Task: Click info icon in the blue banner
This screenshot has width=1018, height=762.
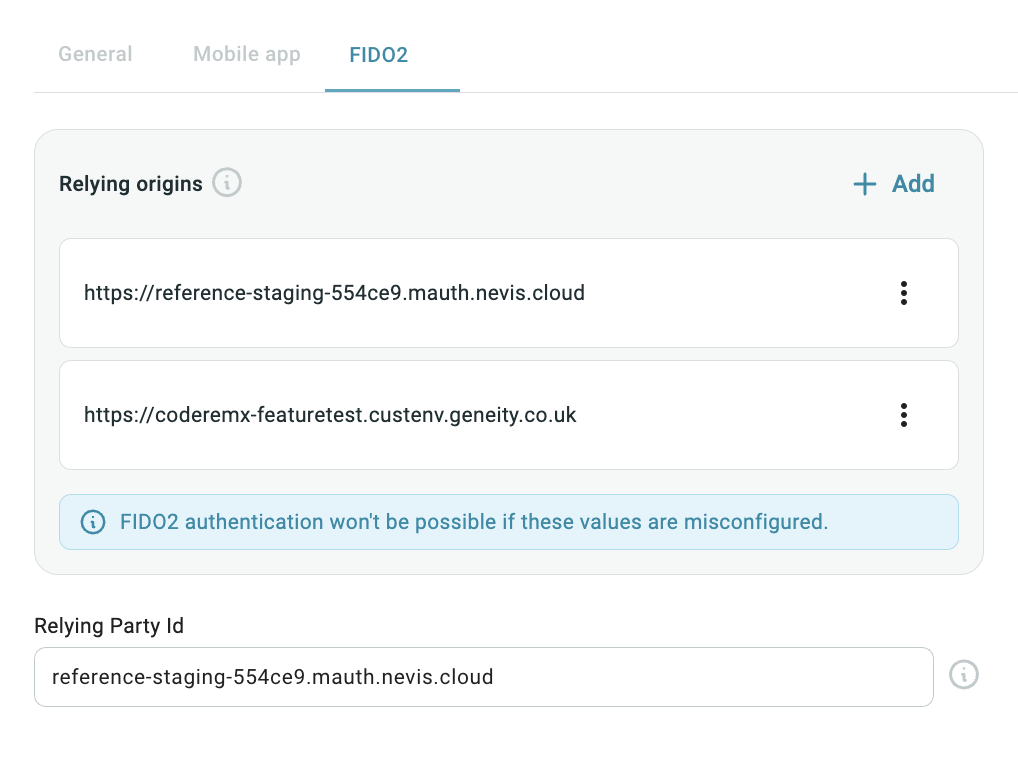Action: click(93, 522)
